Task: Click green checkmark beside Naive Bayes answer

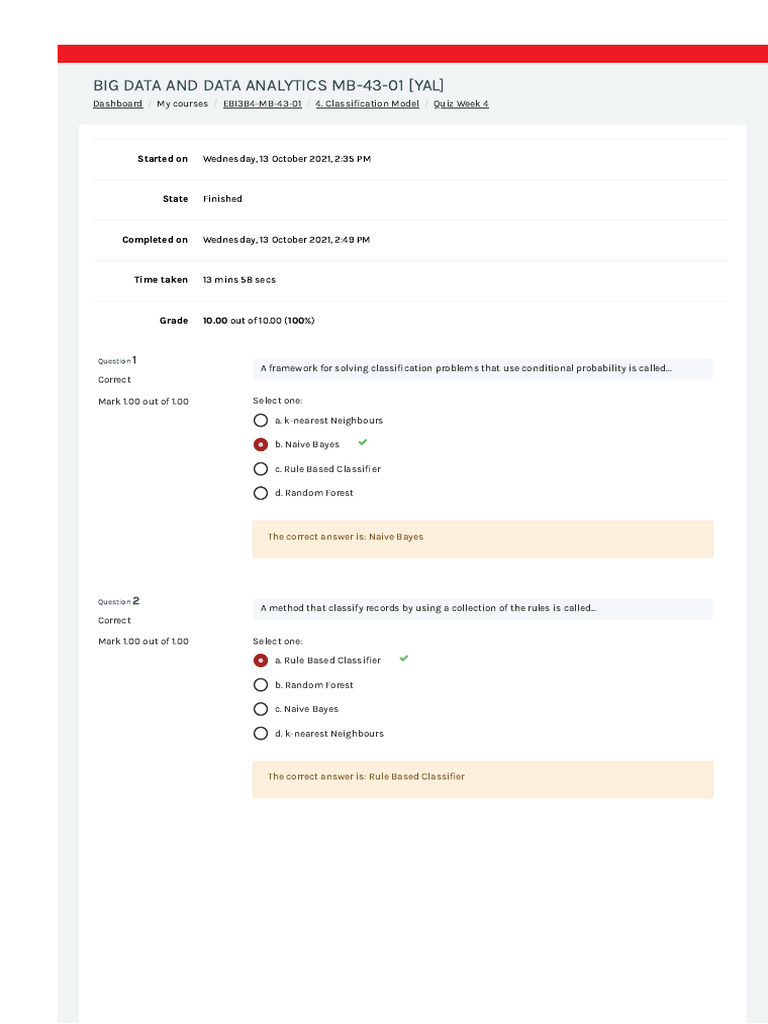Action: (x=362, y=442)
